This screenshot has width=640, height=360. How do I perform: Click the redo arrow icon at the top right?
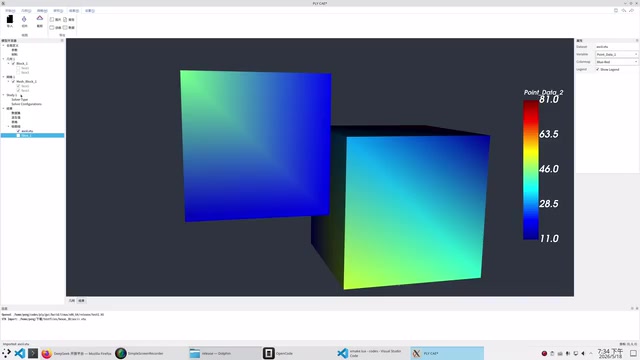tap(631, 11)
